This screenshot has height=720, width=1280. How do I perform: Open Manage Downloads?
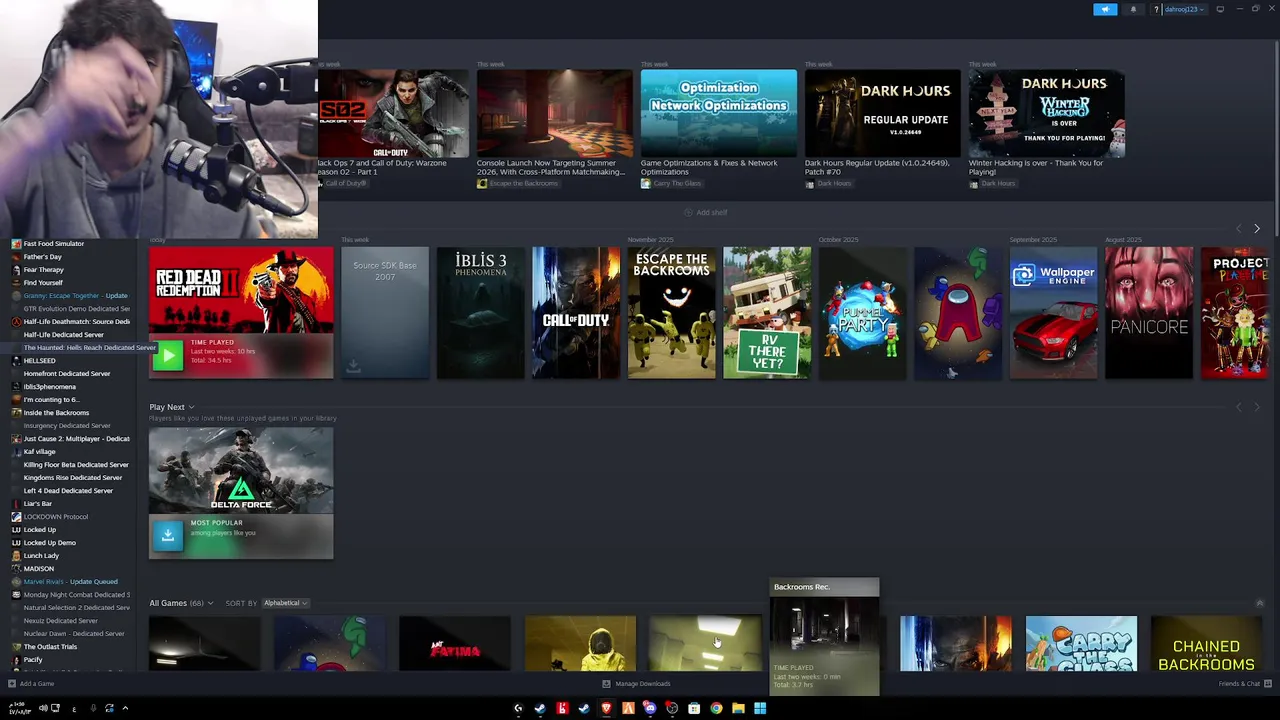click(x=636, y=684)
